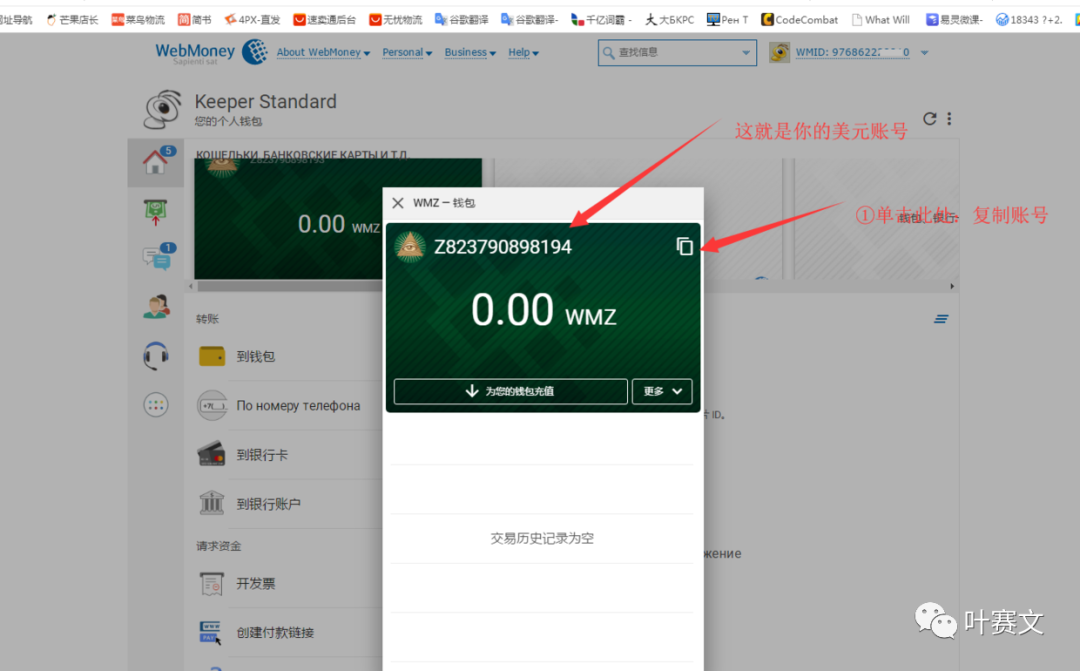Choose По номеру телефона transfer option
Viewport: 1080px width, 671px height.
tap(297, 406)
